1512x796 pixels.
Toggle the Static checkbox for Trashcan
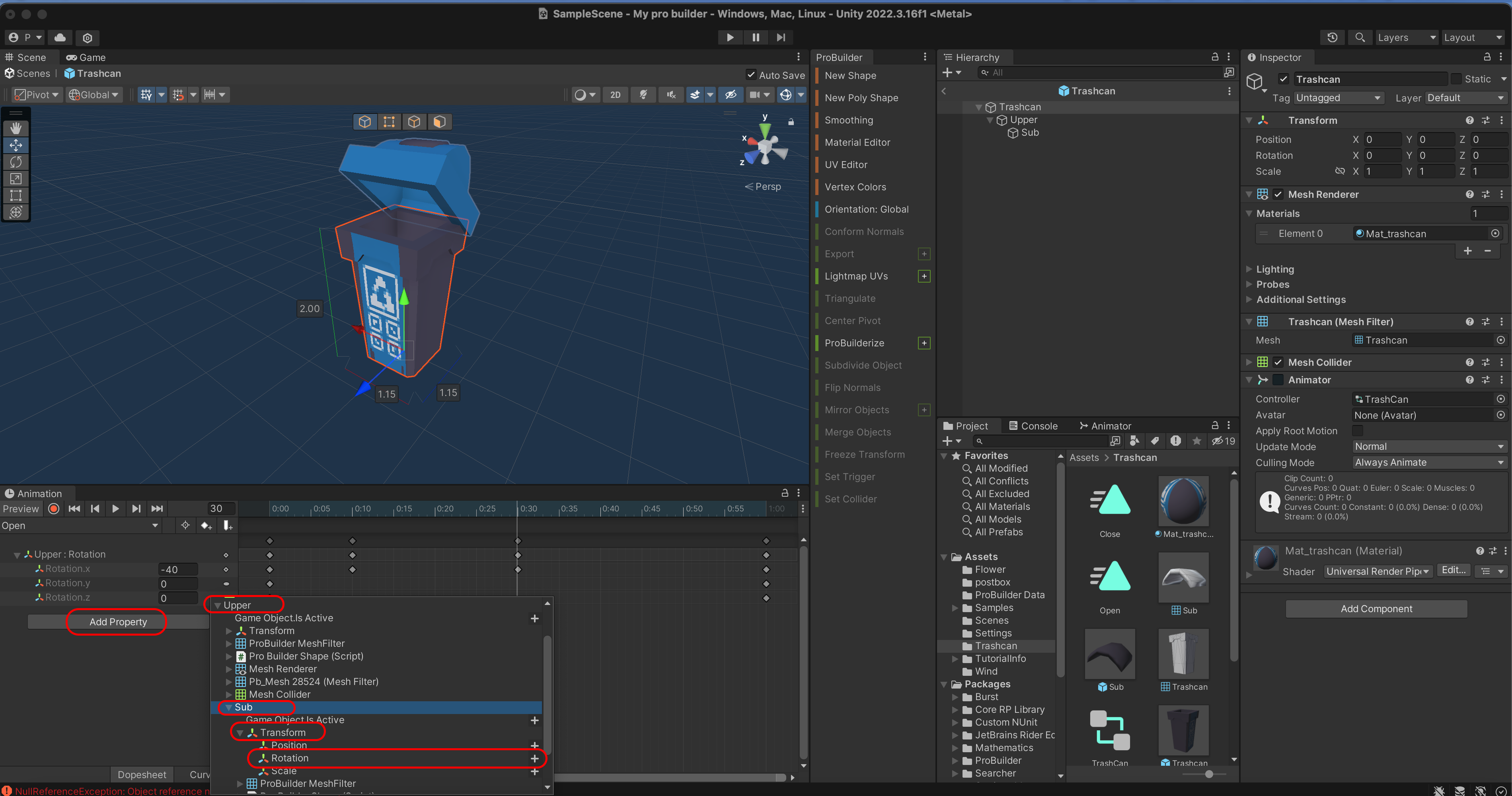(1456, 79)
